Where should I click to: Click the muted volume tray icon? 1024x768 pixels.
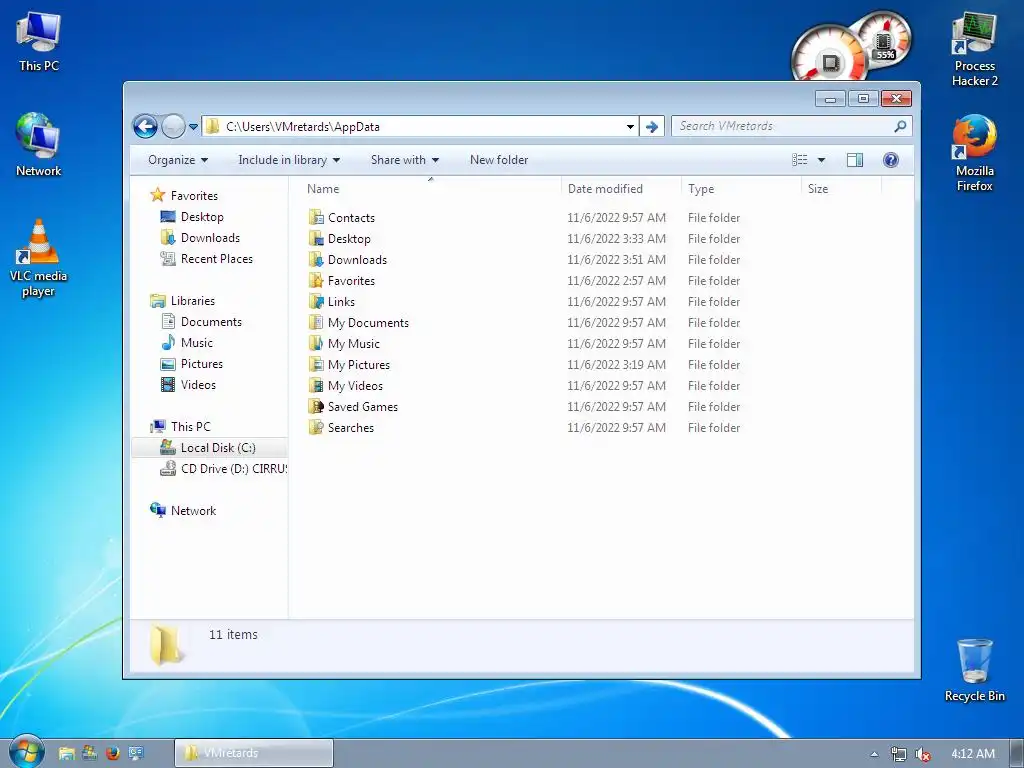pyautogui.click(x=923, y=754)
